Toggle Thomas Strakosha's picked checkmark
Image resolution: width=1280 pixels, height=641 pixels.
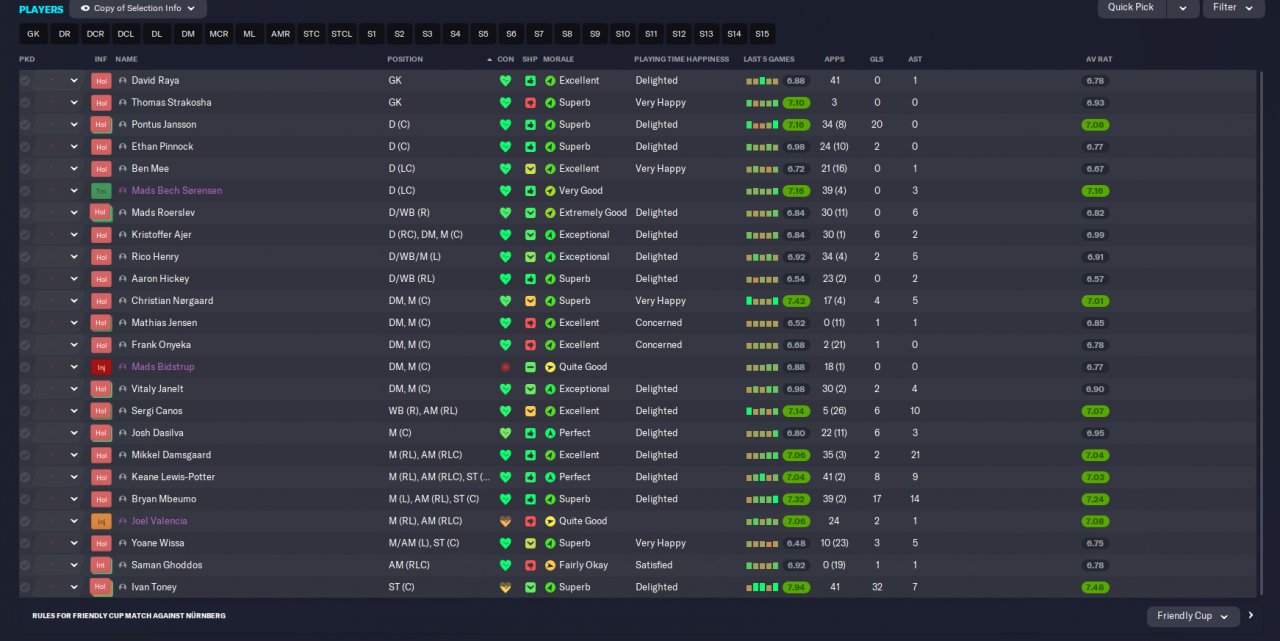tap(25, 102)
